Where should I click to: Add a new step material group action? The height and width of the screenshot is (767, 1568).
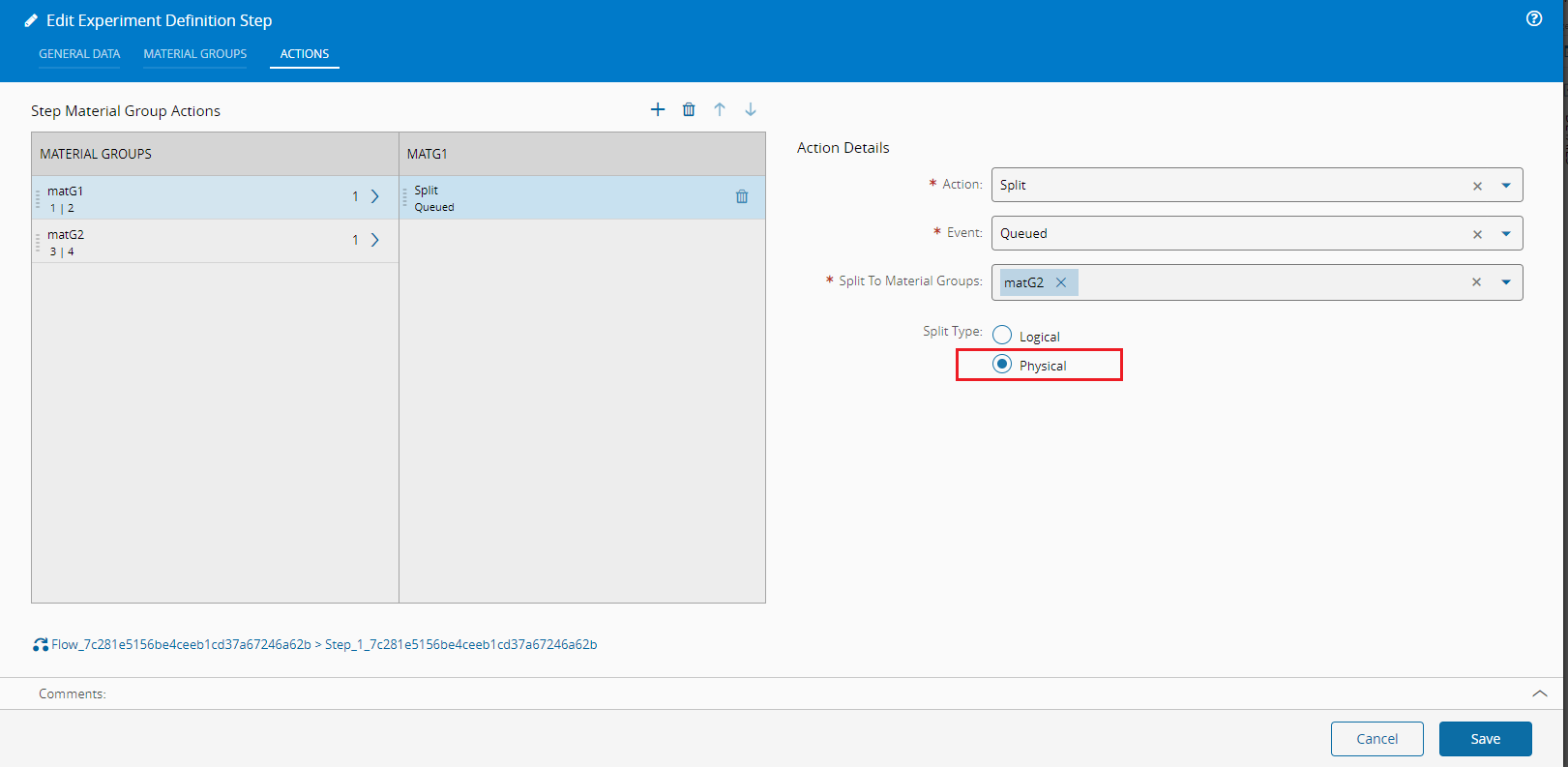(x=658, y=109)
